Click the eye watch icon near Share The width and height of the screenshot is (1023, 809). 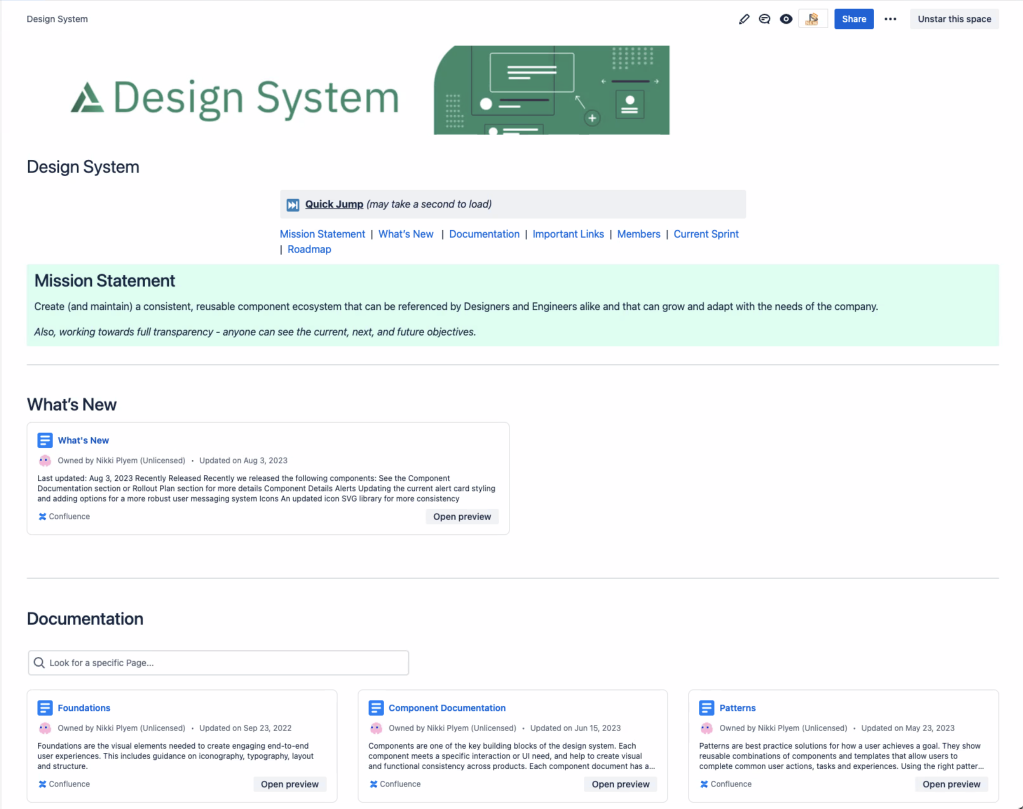coord(786,18)
